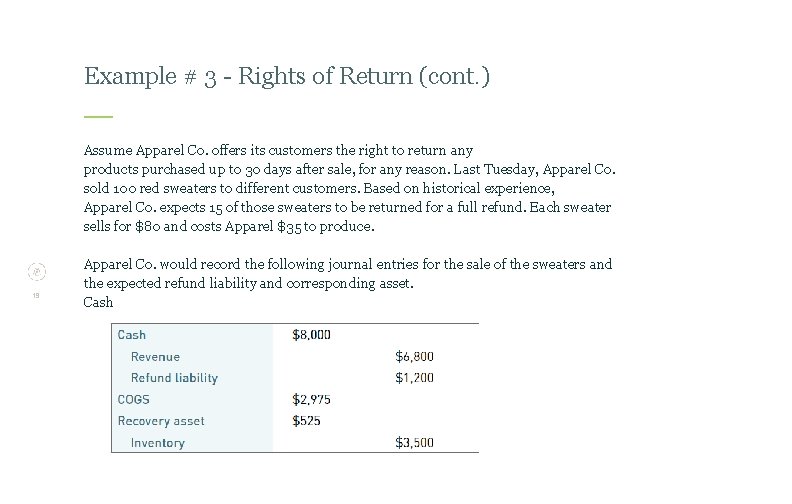Select the $1,200 refund liability amount

(x=414, y=378)
